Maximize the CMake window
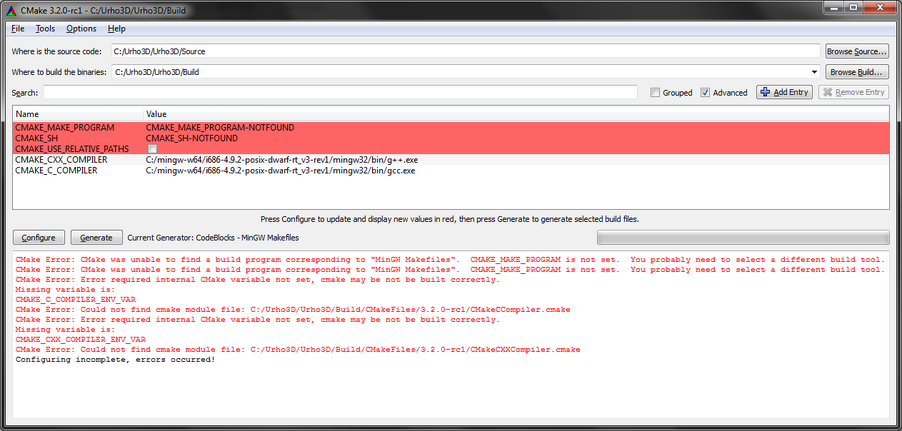The height and width of the screenshot is (431, 902). pyautogui.click(x=853, y=7)
